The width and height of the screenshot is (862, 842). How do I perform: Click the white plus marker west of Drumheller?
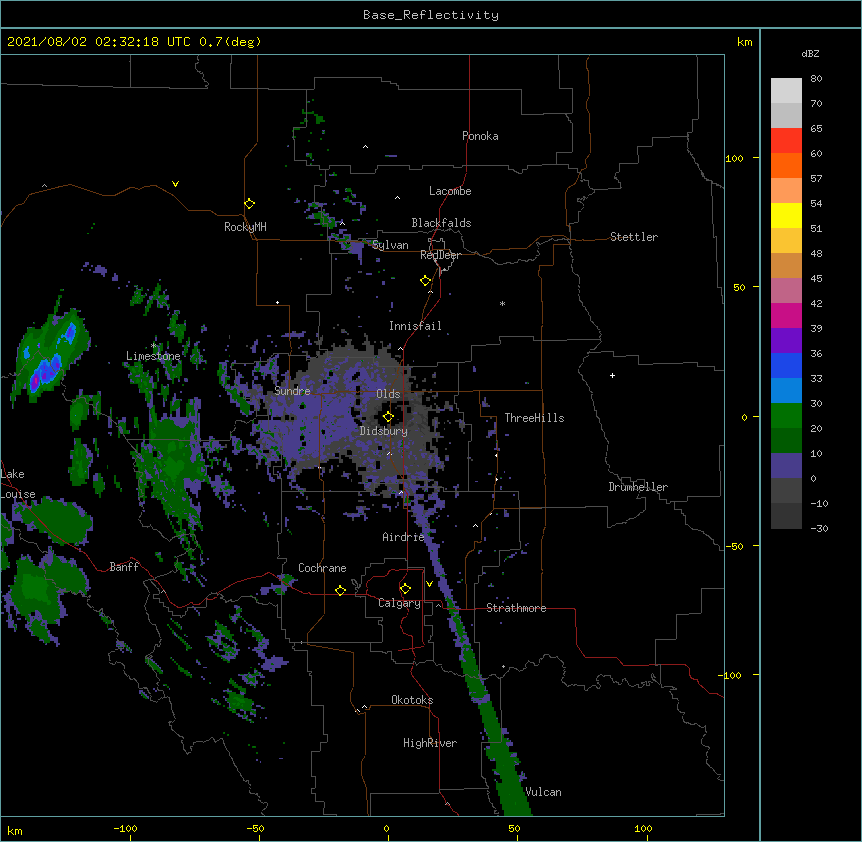pos(612,375)
